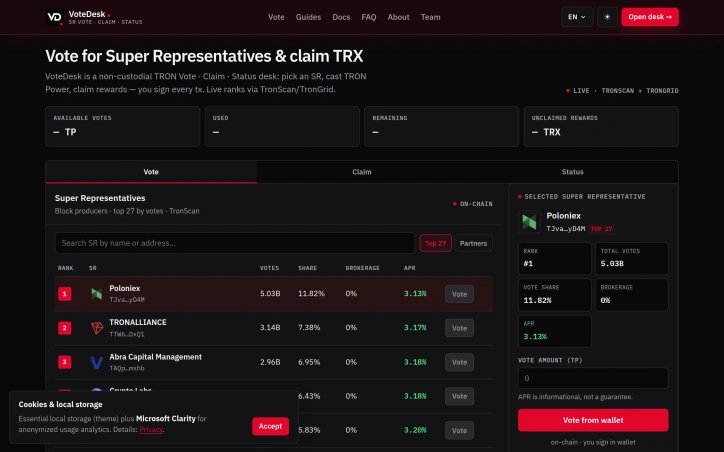The height and width of the screenshot is (452, 724).
Task: Focus the Search SR by name field
Action: [x=235, y=243]
